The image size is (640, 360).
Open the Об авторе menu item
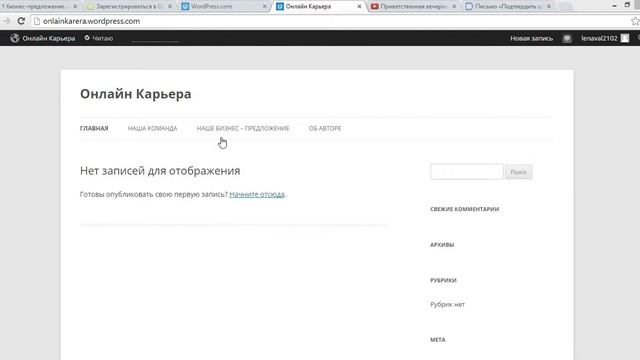[x=325, y=128]
